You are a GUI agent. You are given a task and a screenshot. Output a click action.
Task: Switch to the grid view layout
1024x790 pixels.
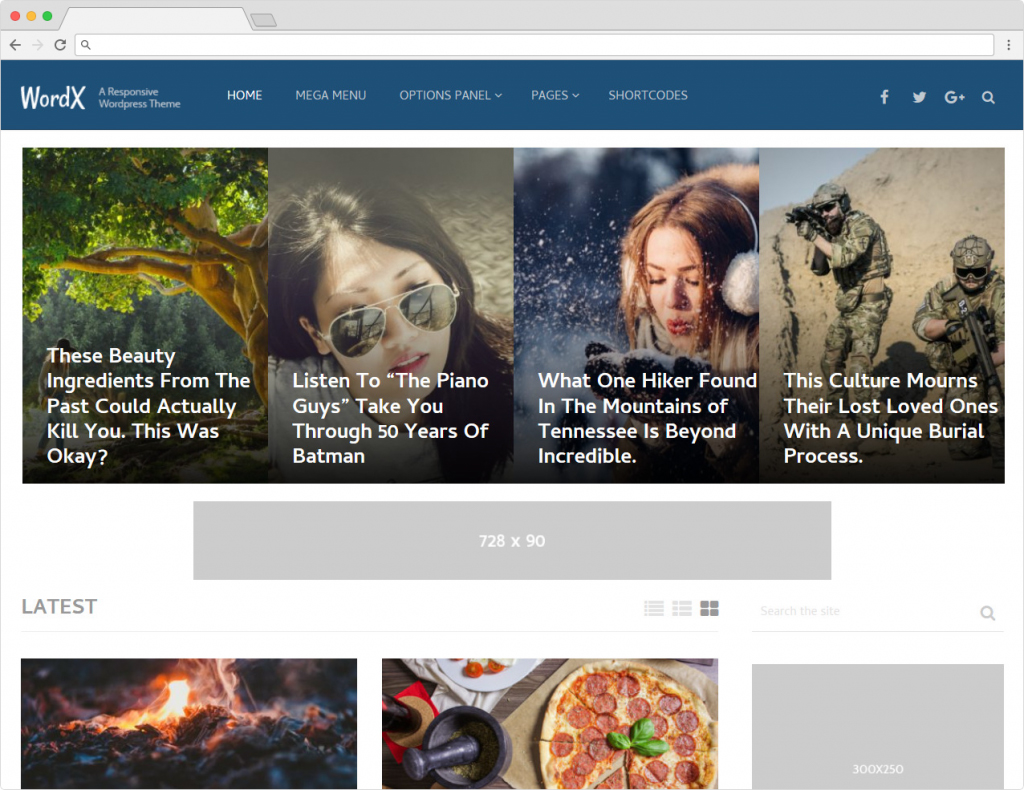tap(709, 608)
